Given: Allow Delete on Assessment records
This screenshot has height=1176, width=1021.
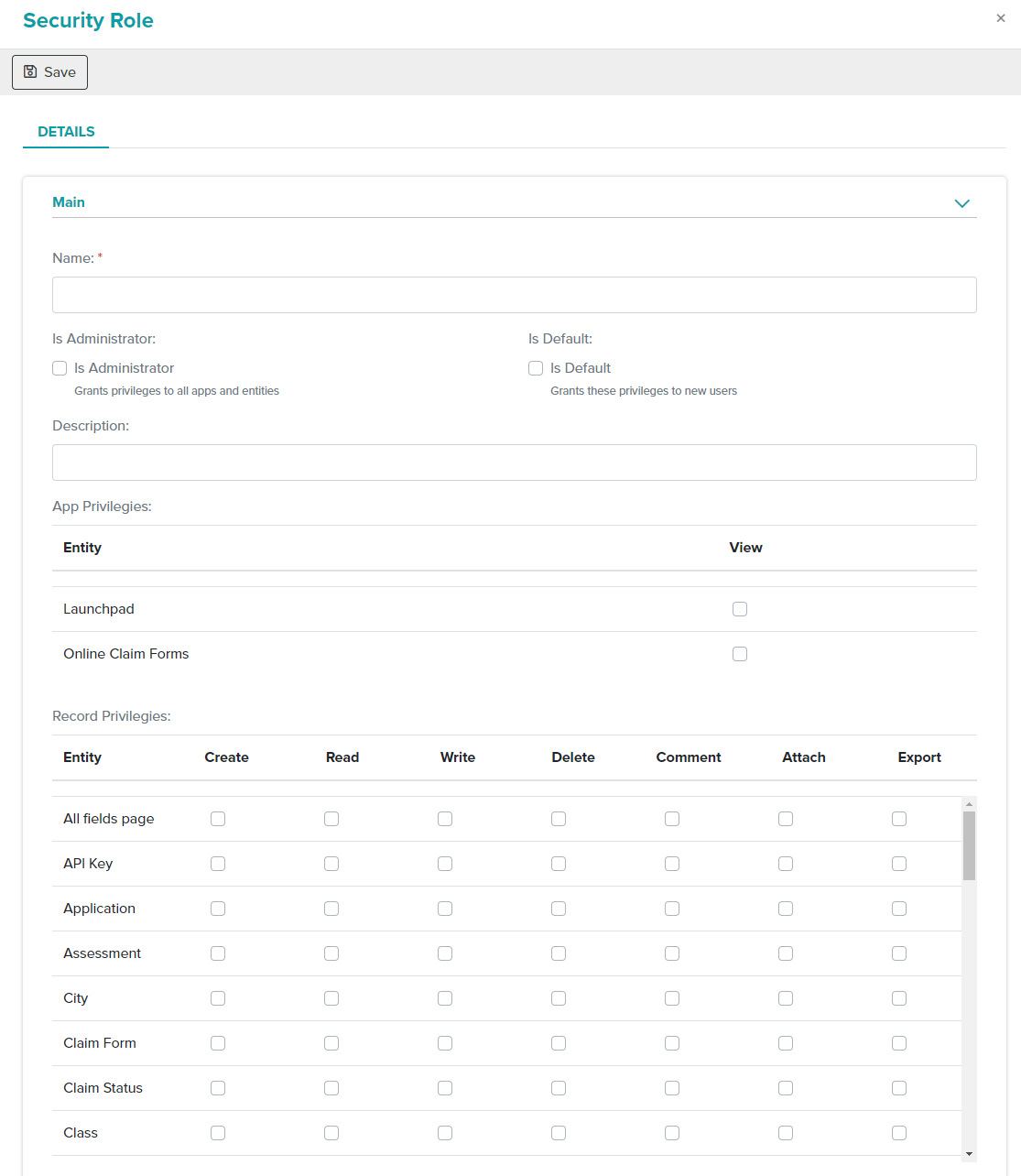Looking at the screenshot, I should [559, 953].
